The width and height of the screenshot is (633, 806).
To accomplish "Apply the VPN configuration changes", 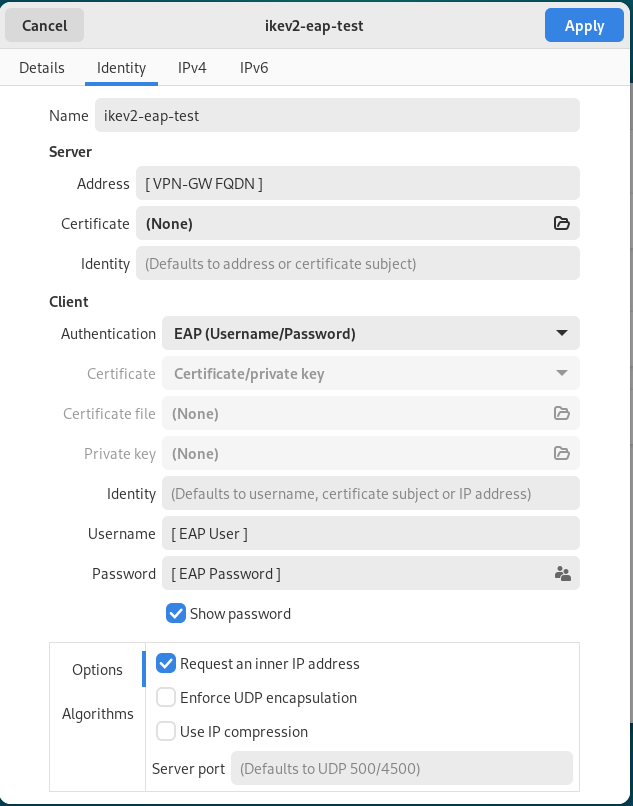I will [x=584, y=25].
